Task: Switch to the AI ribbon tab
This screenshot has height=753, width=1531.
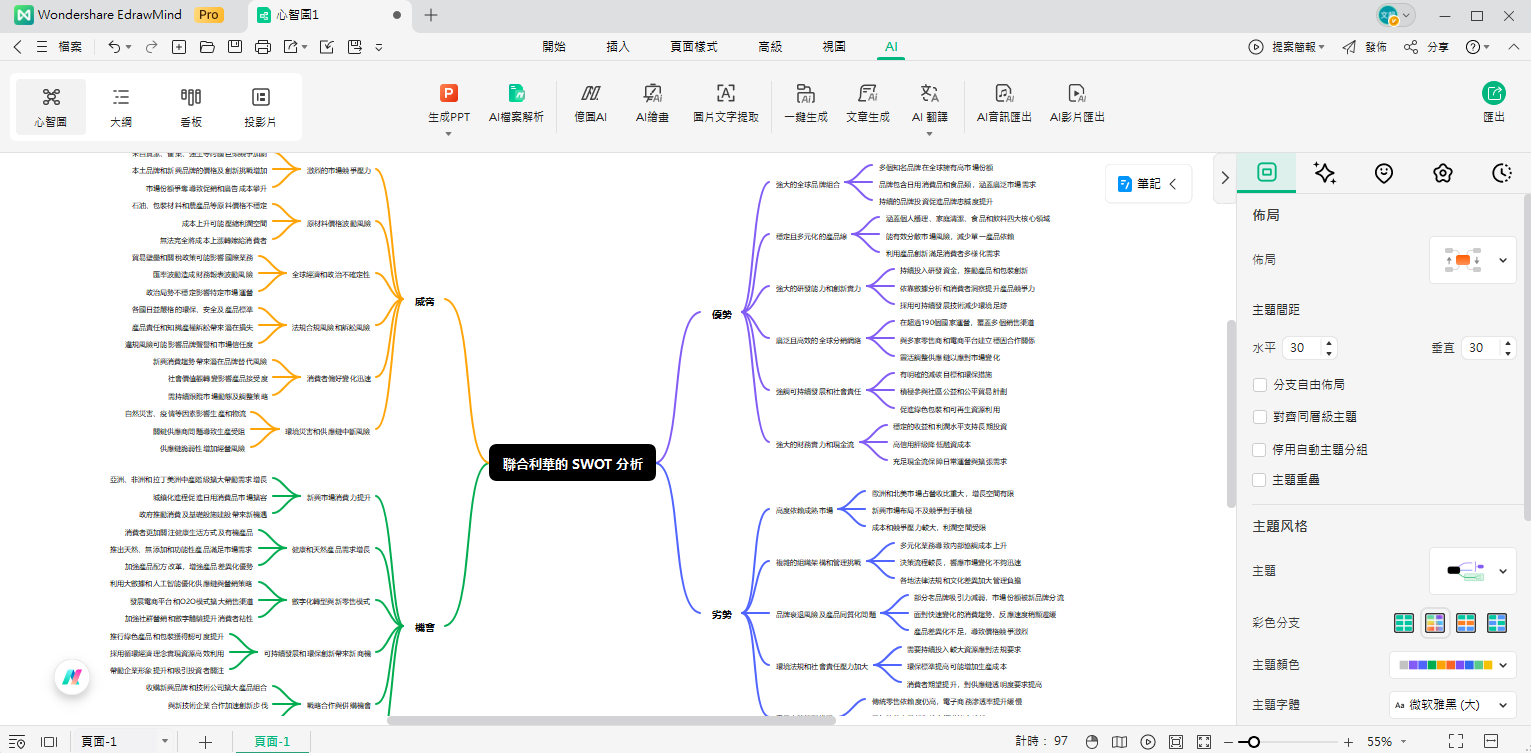Action: 890,46
